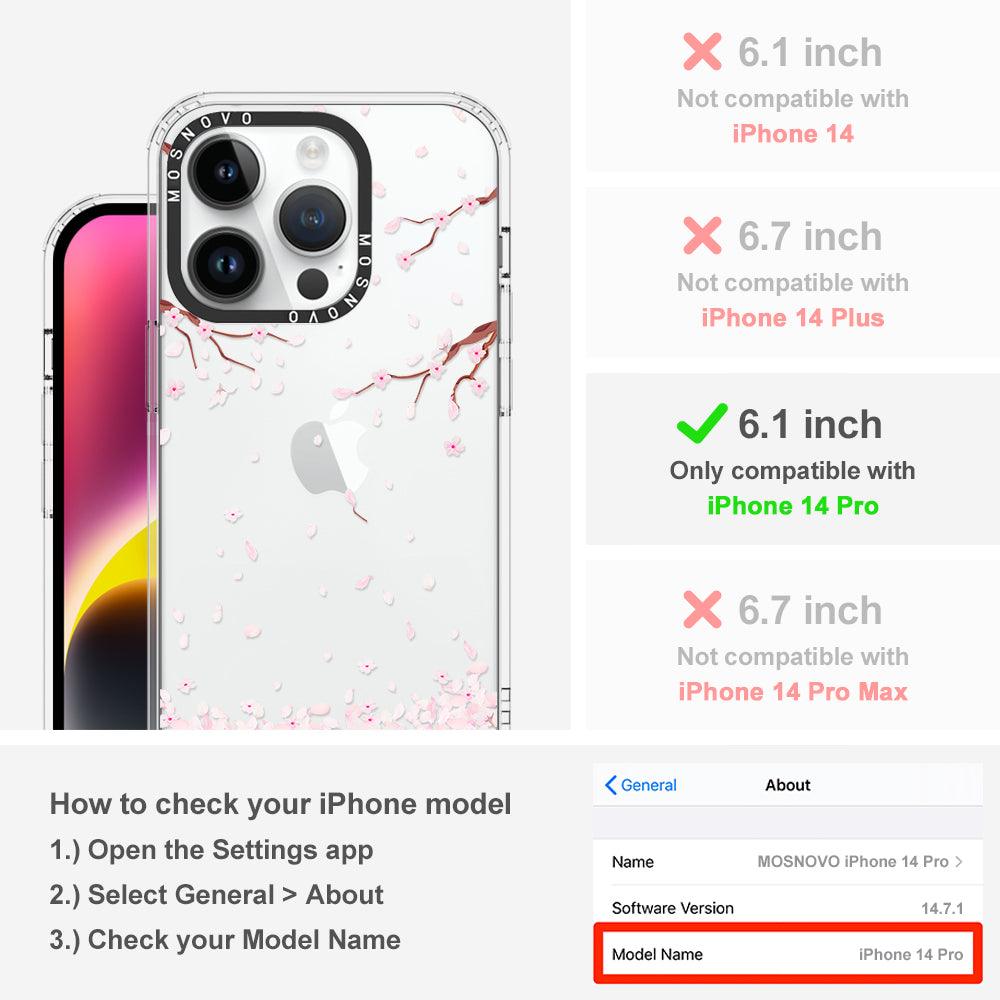Click the green iPhone 14 Pro text
The image size is (1000, 1000).
click(x=793, y=506)
